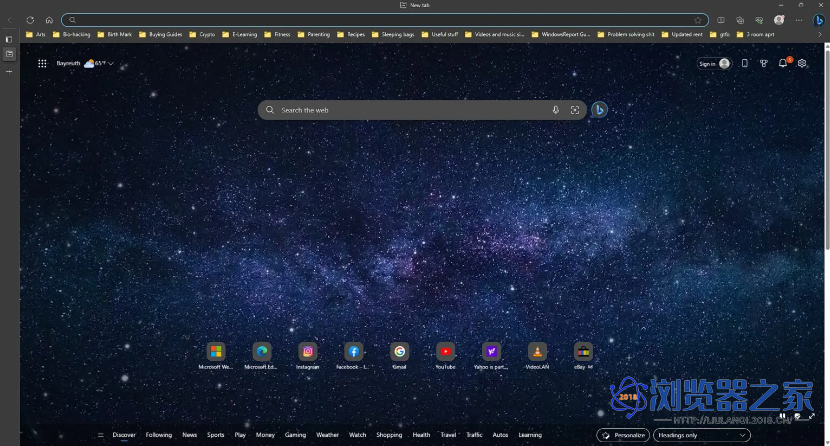Image resolution: width=830 pixels, height=446 pixels.
Task: Open the Sleeping bags bookmarks folder
Action: tap(393, 34)
